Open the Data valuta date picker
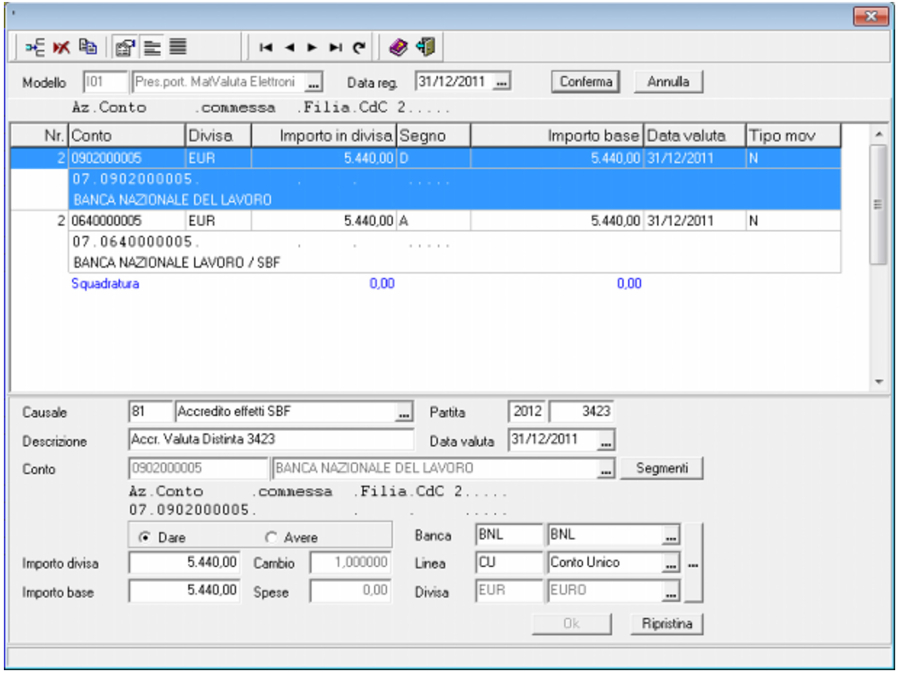Viewport: 900px width, 675px height. [x=607, y=440]
